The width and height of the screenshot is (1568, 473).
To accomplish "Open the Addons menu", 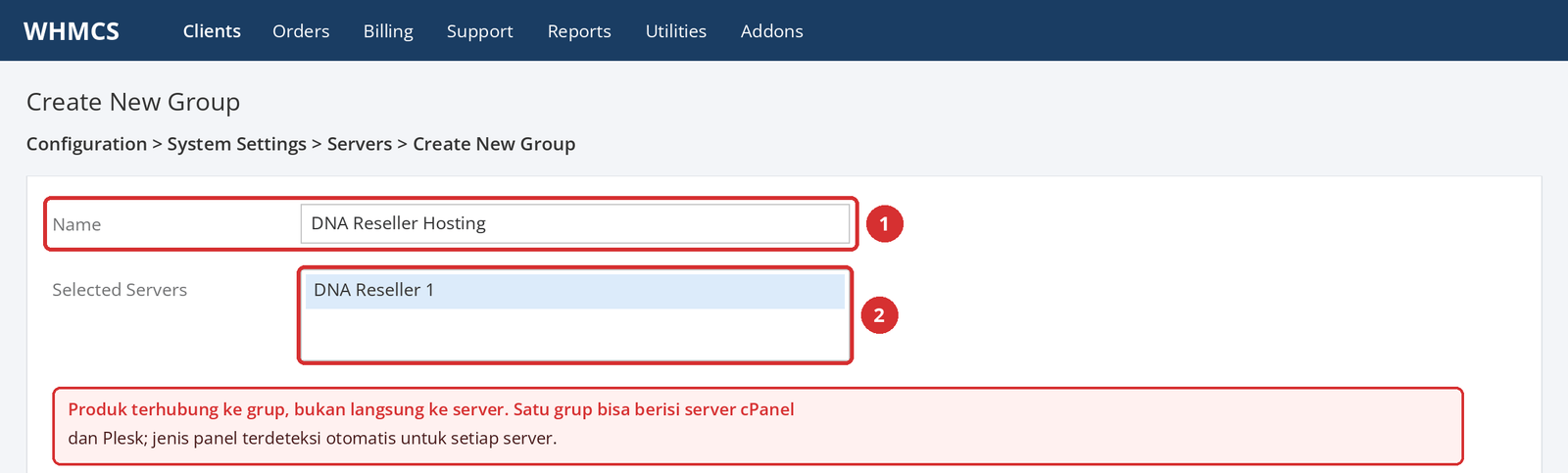I will coord(772,31).
